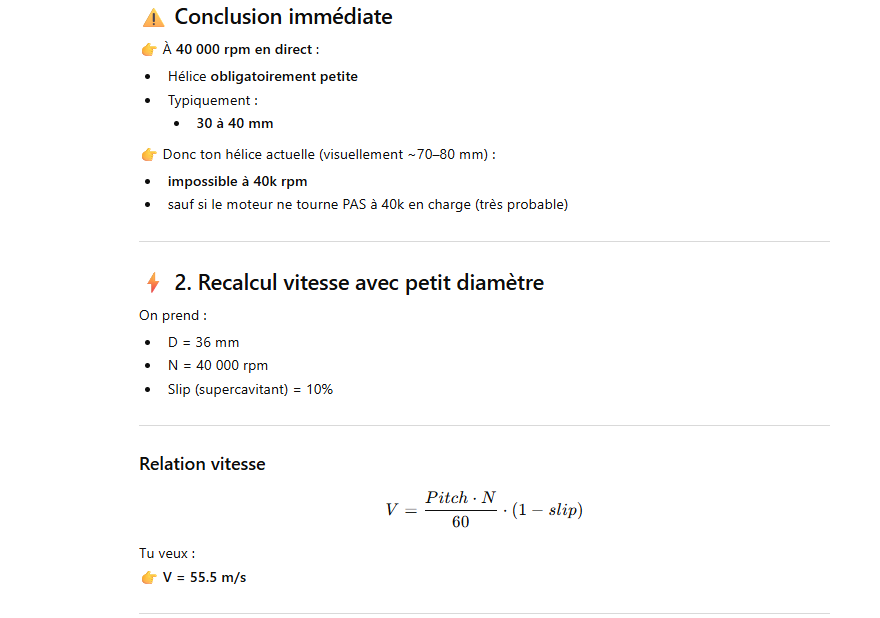The width and height of the screenshot is (880, 618).
Task: Click the "Tu veux :" text
Action: coord(167,553)
